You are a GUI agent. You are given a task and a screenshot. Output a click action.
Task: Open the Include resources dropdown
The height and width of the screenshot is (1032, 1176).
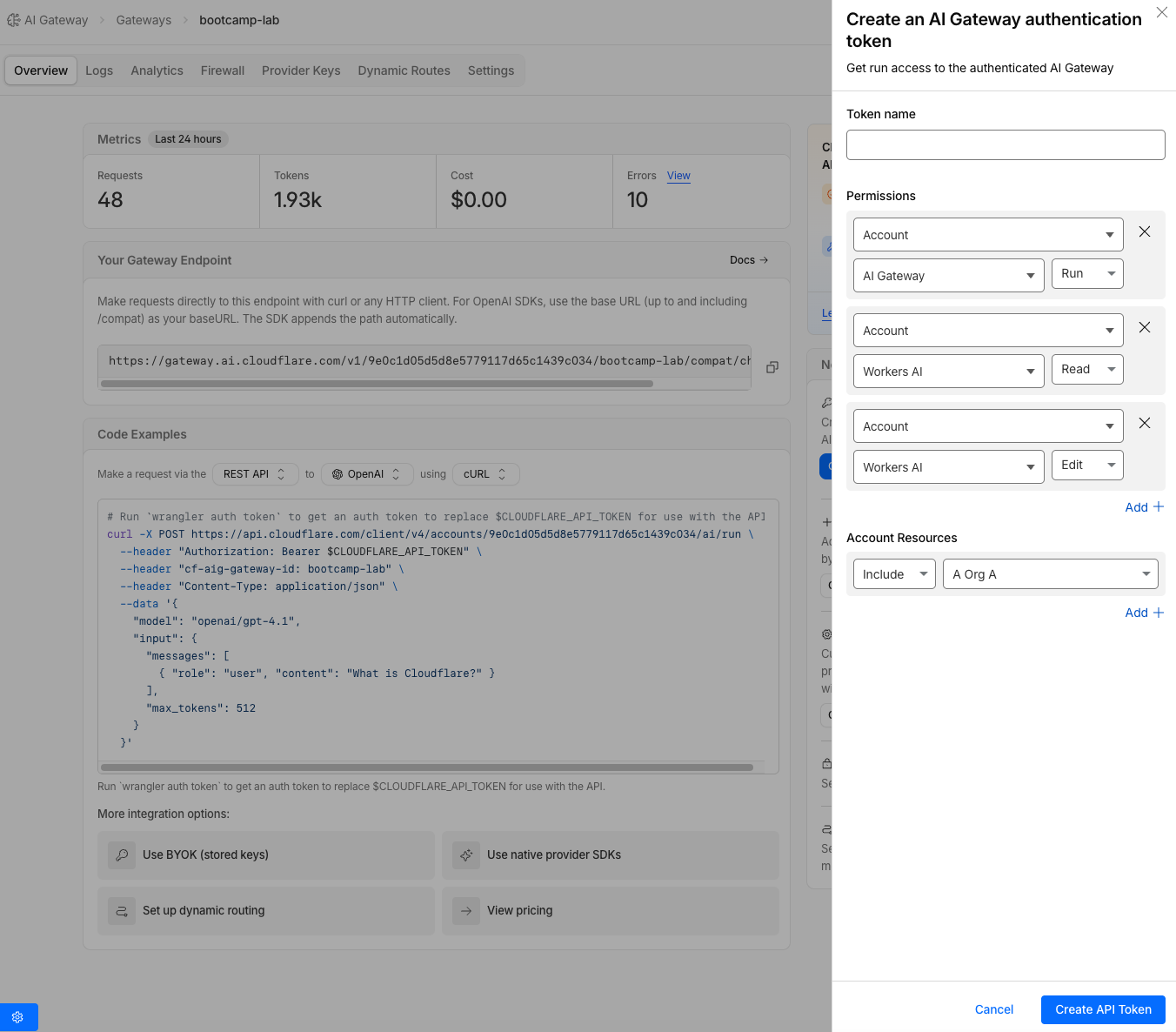894,574
